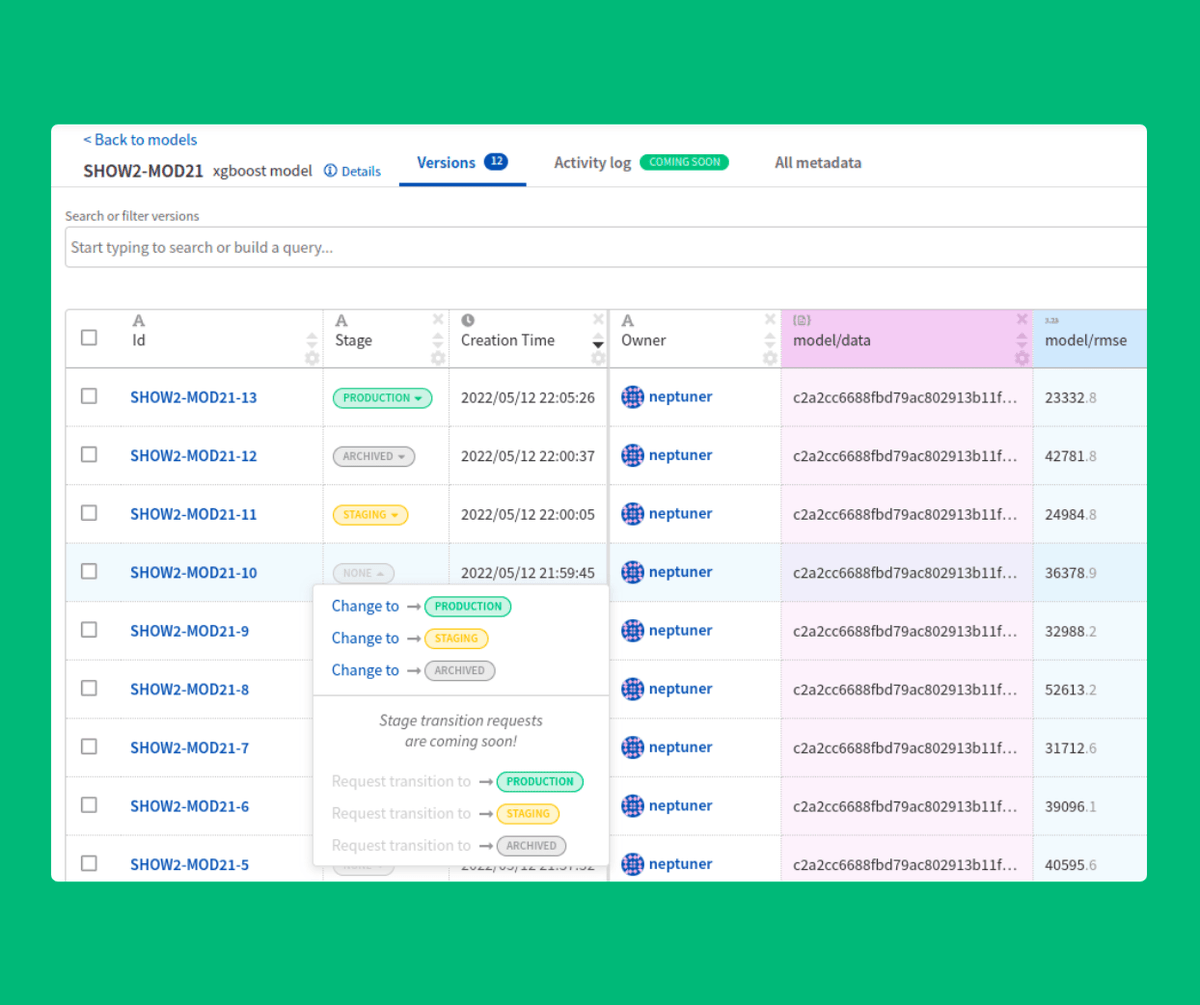
Task: Open model/data column settings gear
Action: pyautogui.click(x=1022, y=358)
